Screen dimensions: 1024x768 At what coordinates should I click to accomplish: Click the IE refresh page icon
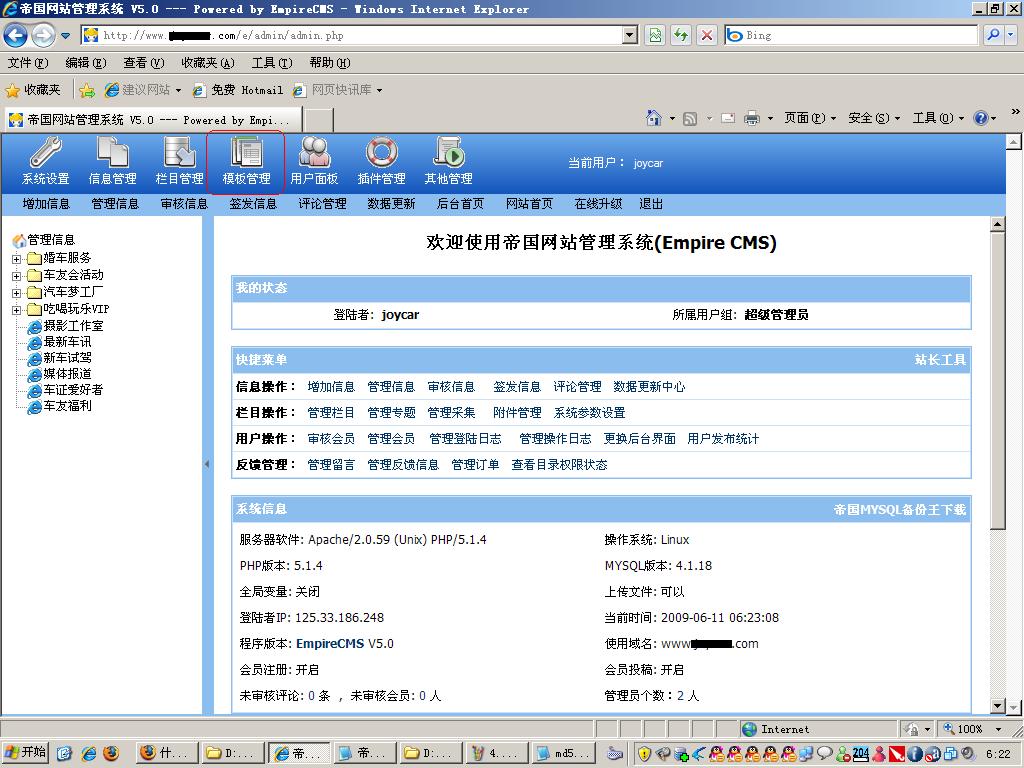click(681, 35)
